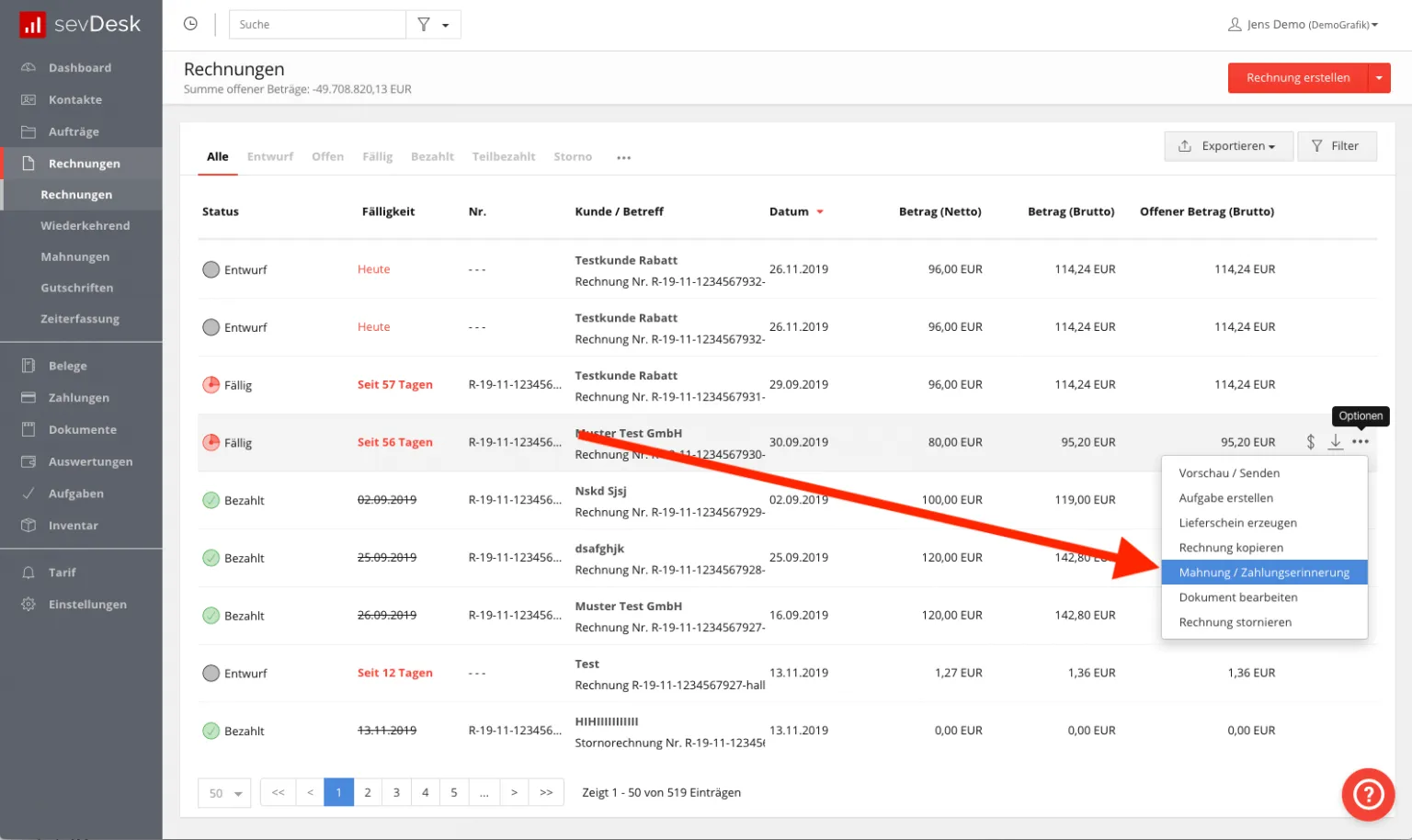Open Einstellungen in the sidebar
The height and width of the screenshot is (840, 1412).
[x=87, y=605]
